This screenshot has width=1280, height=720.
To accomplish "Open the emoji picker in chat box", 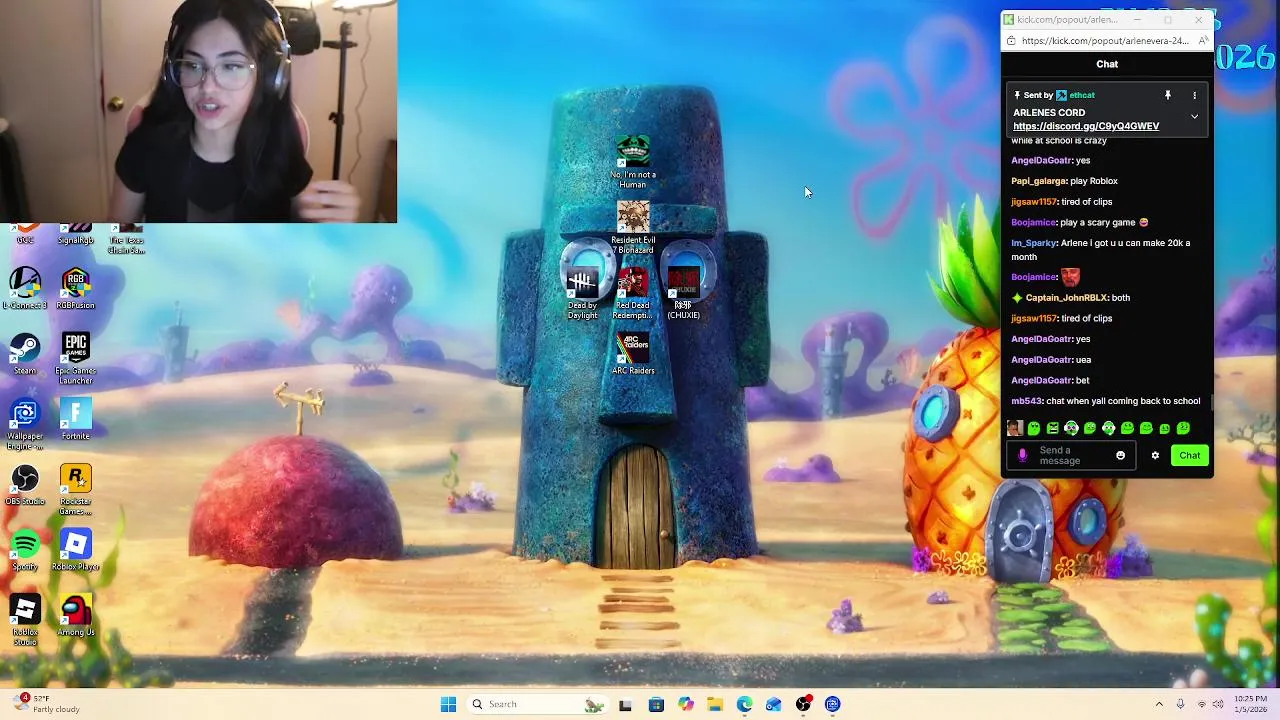I will pyautogui.click(x=1120, y=456).
